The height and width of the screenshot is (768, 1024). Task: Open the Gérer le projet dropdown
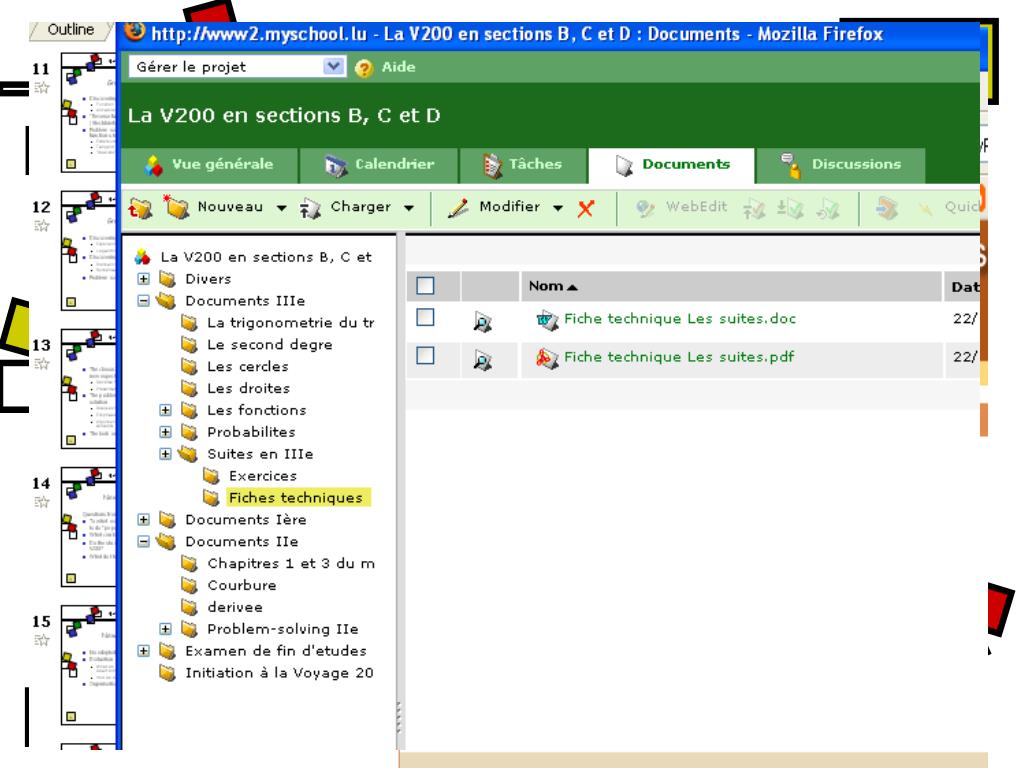[x=238, y=67]
